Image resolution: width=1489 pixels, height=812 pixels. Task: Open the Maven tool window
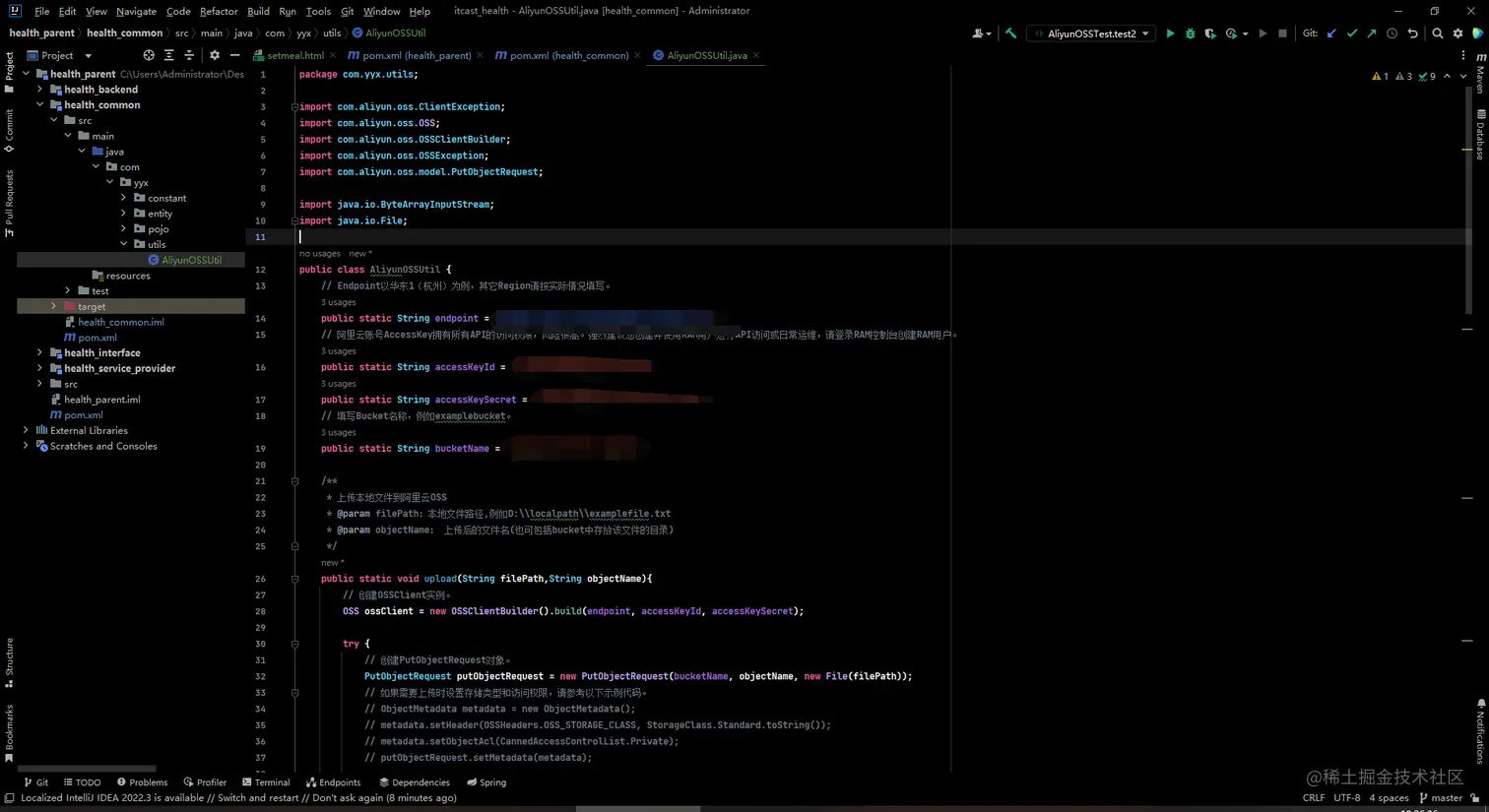1480,75
